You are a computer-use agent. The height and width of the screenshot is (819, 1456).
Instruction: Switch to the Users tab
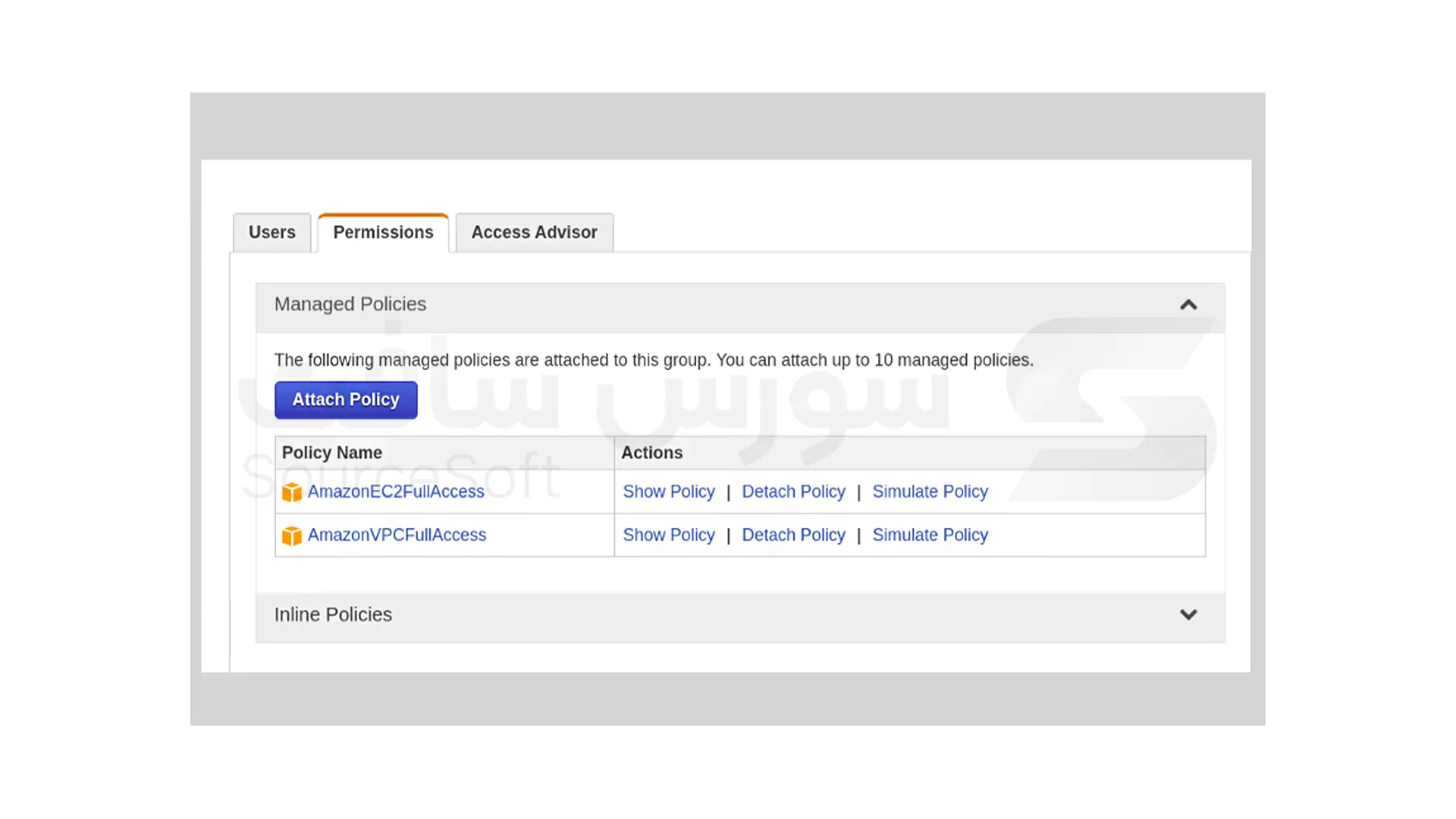[x=271, y=232]
